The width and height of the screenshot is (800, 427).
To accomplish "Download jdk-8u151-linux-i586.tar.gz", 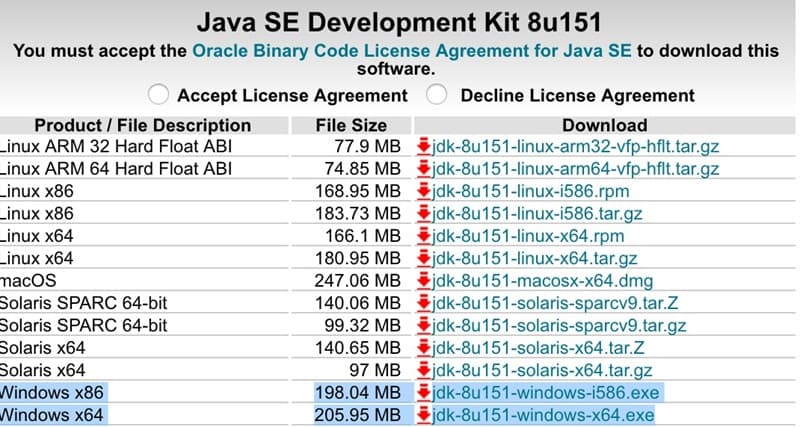I will point(537,214).
